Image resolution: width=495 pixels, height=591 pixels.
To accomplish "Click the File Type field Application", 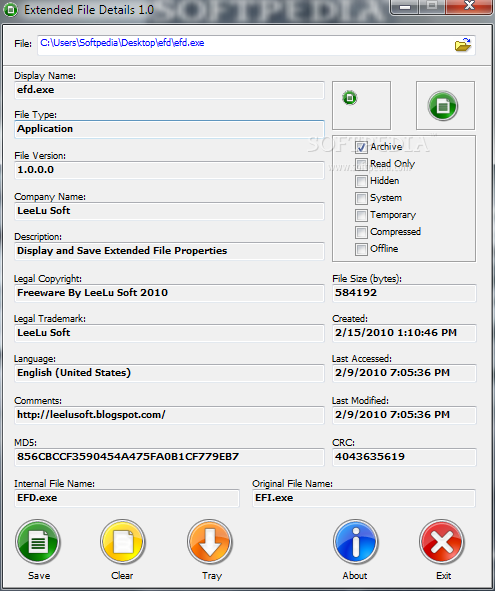I will pyautogui.click(x=169, y=129).
